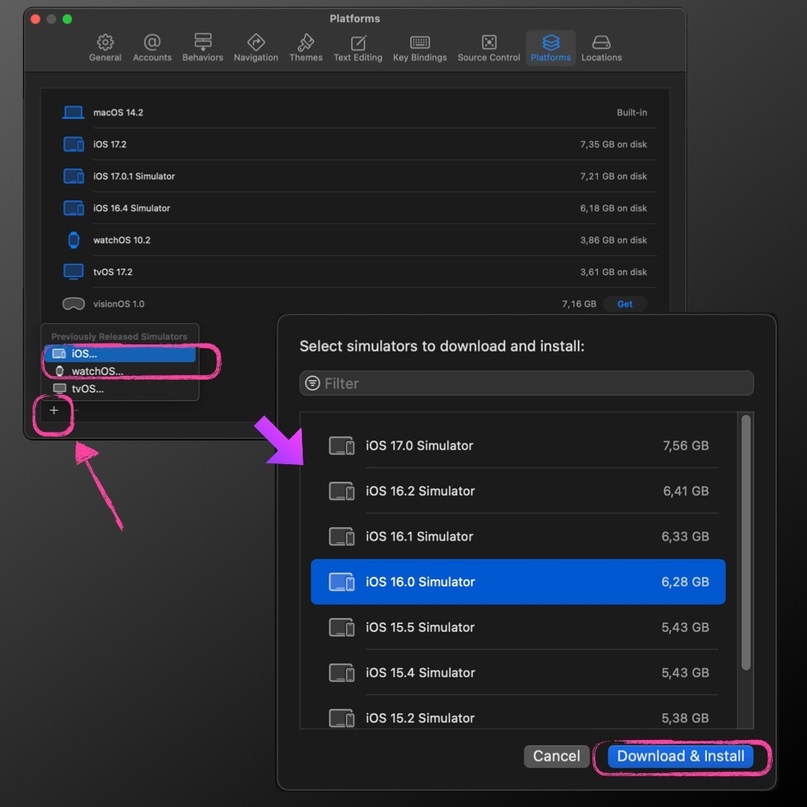Click the 5,38 GB size value
The width and height of the screenshot is (807, 807).
[x=685, y=717]
